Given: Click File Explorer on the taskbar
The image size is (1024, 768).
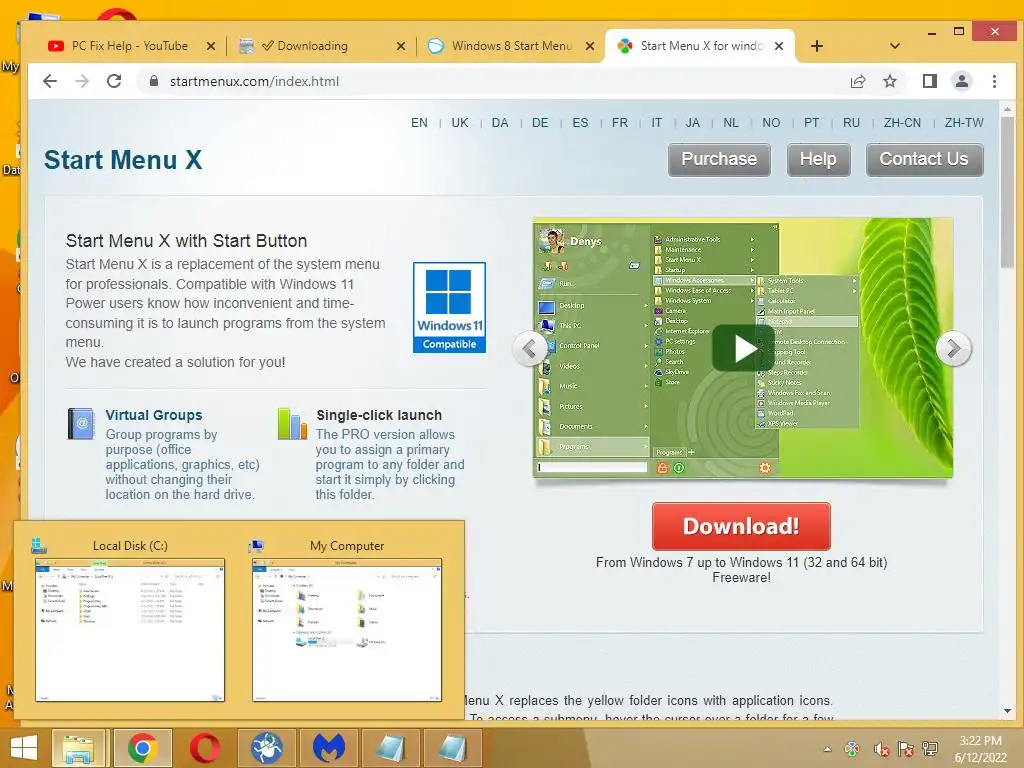Looking at the screenshot, I should (78, 748).
